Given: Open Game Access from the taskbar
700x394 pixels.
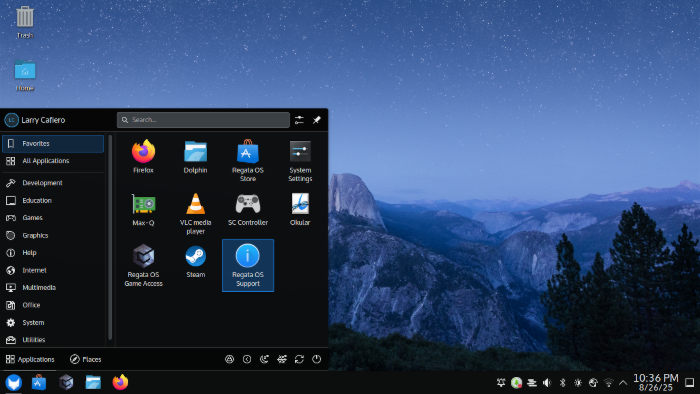Looking at the screenshot, I should click(x=66, y=382).
